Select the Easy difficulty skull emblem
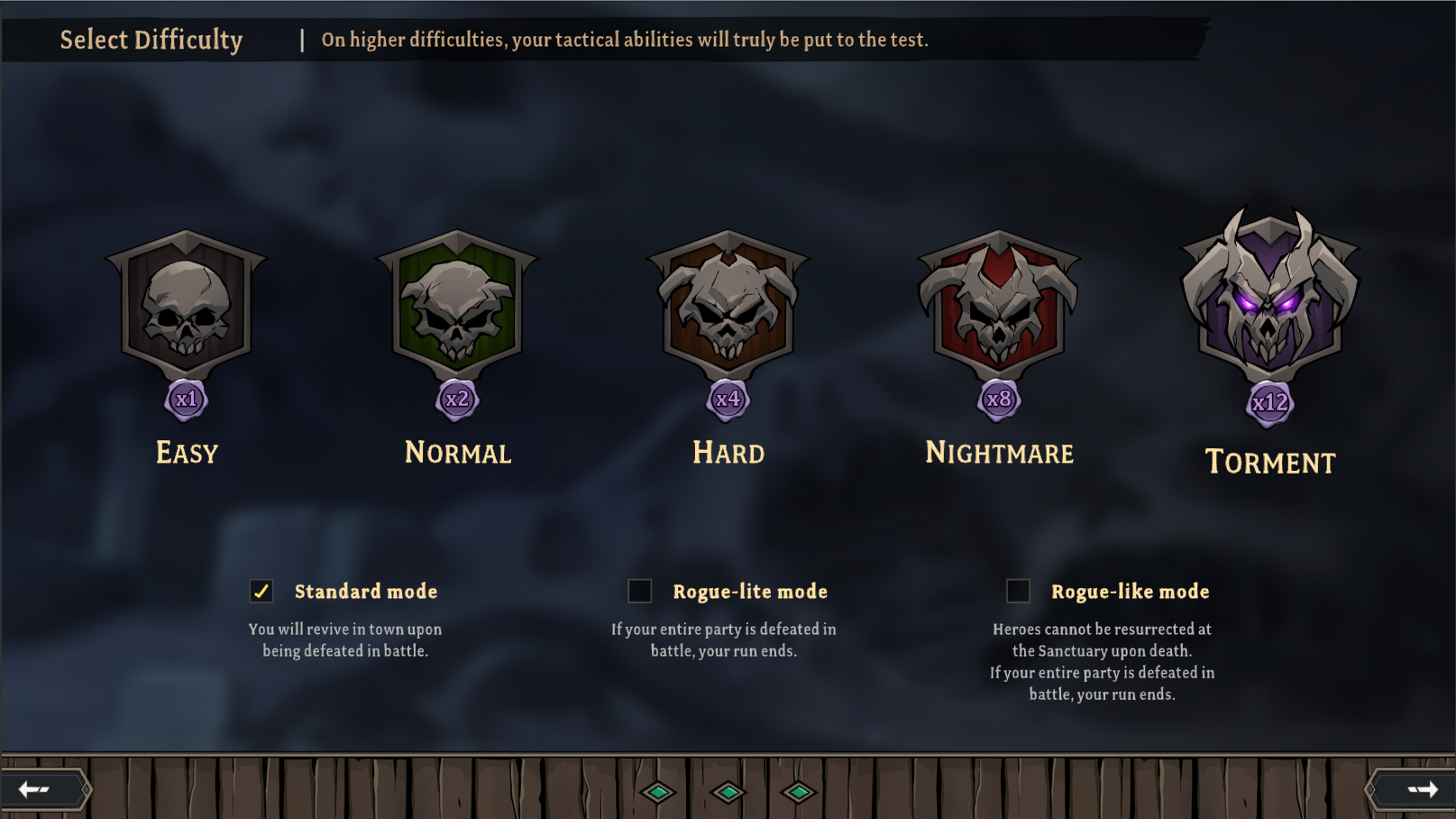The width and height of the screenshot is (1456, 819). [x=187, y=307]
